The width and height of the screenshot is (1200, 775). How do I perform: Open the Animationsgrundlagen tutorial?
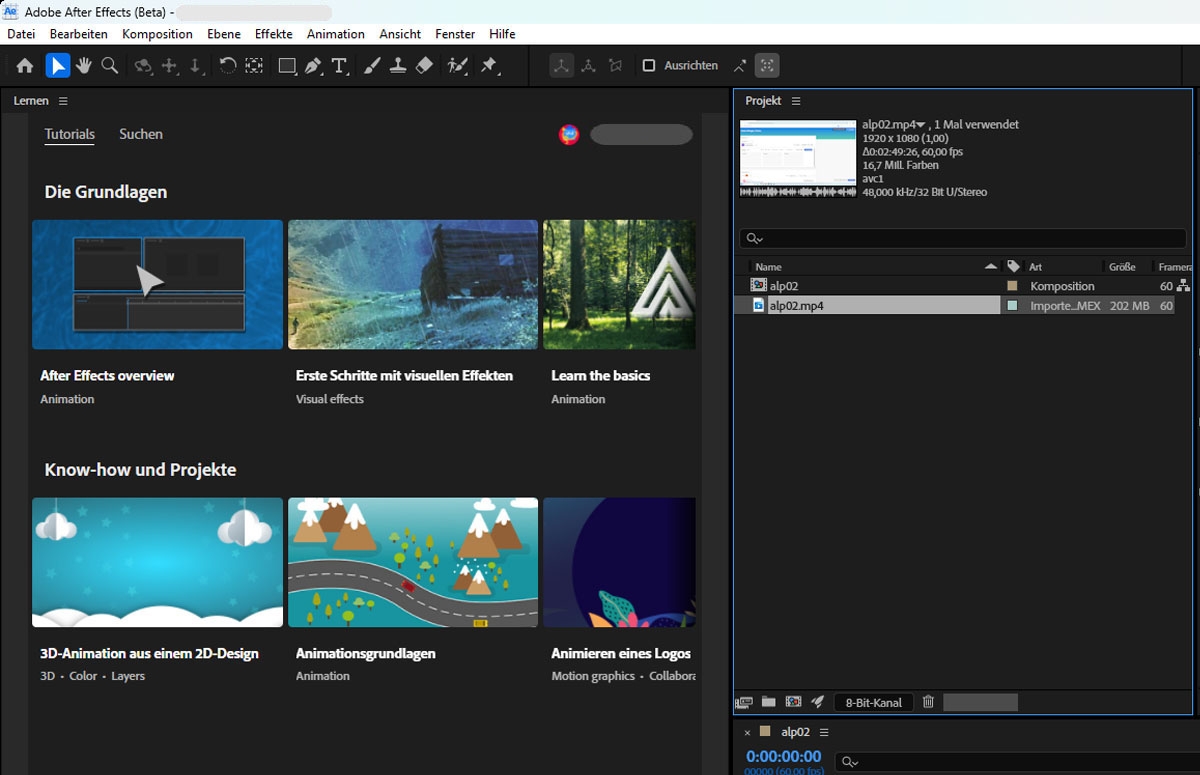pyautogui.click(x=412, y=563)
